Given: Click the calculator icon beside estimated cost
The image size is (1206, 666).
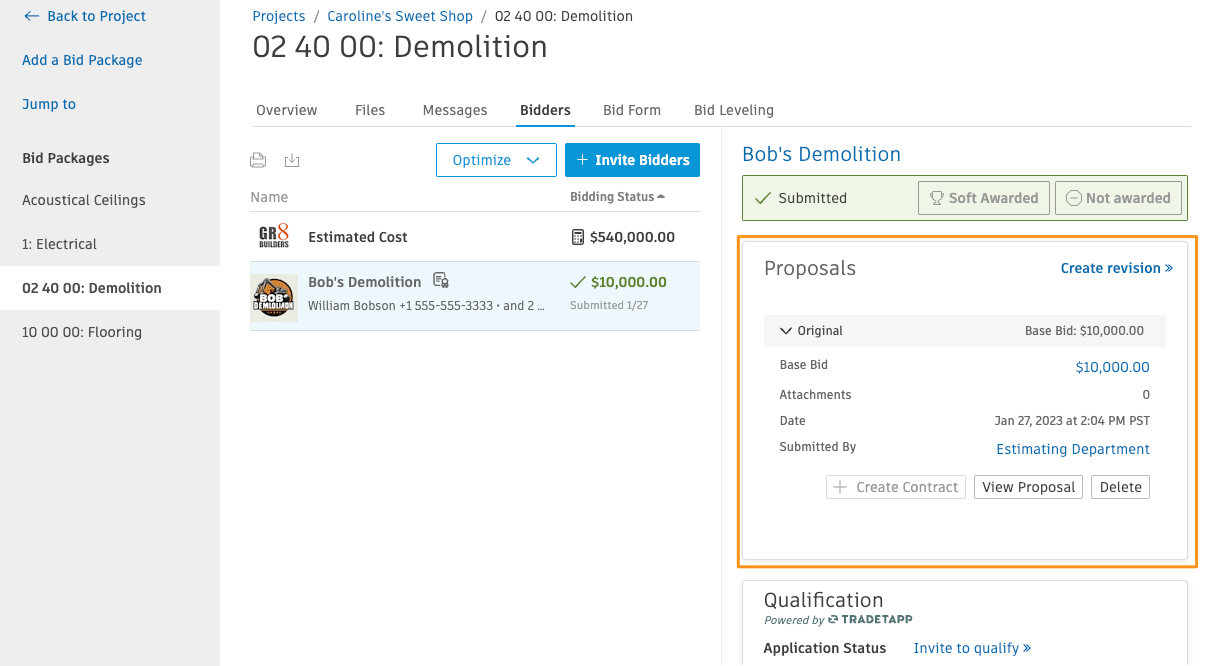Looking at the screenshot, I should tap(577, 237).
